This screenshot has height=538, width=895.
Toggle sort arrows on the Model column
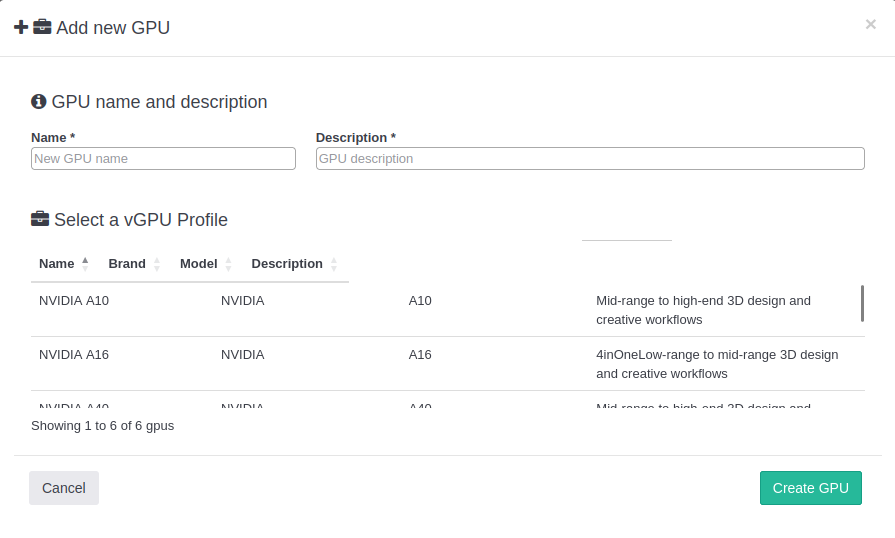coord(228,264)
